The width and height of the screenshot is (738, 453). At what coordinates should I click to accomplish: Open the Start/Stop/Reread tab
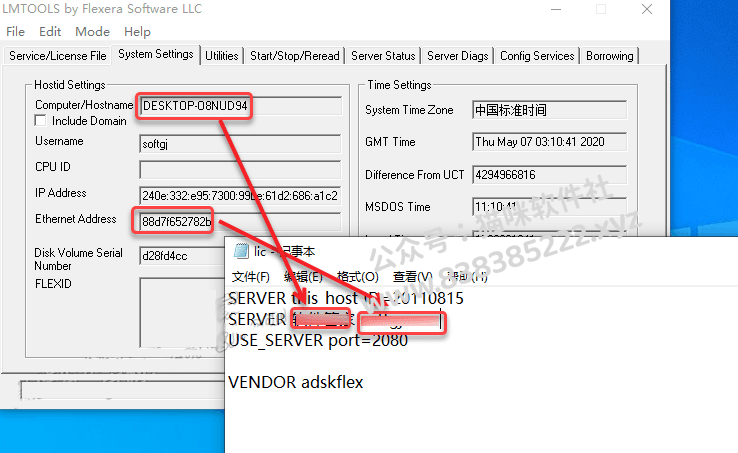click(295, 56)
